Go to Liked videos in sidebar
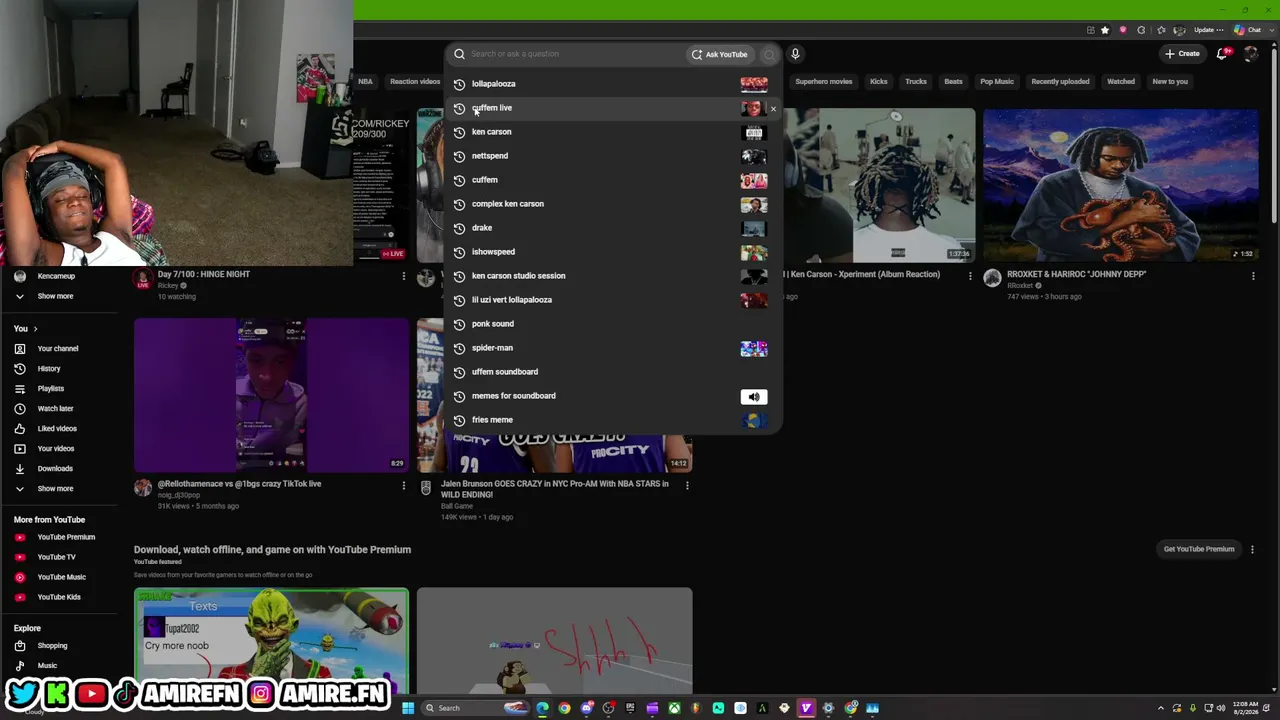The width and height of the screenshot is (1280, 720). (57, 429)
